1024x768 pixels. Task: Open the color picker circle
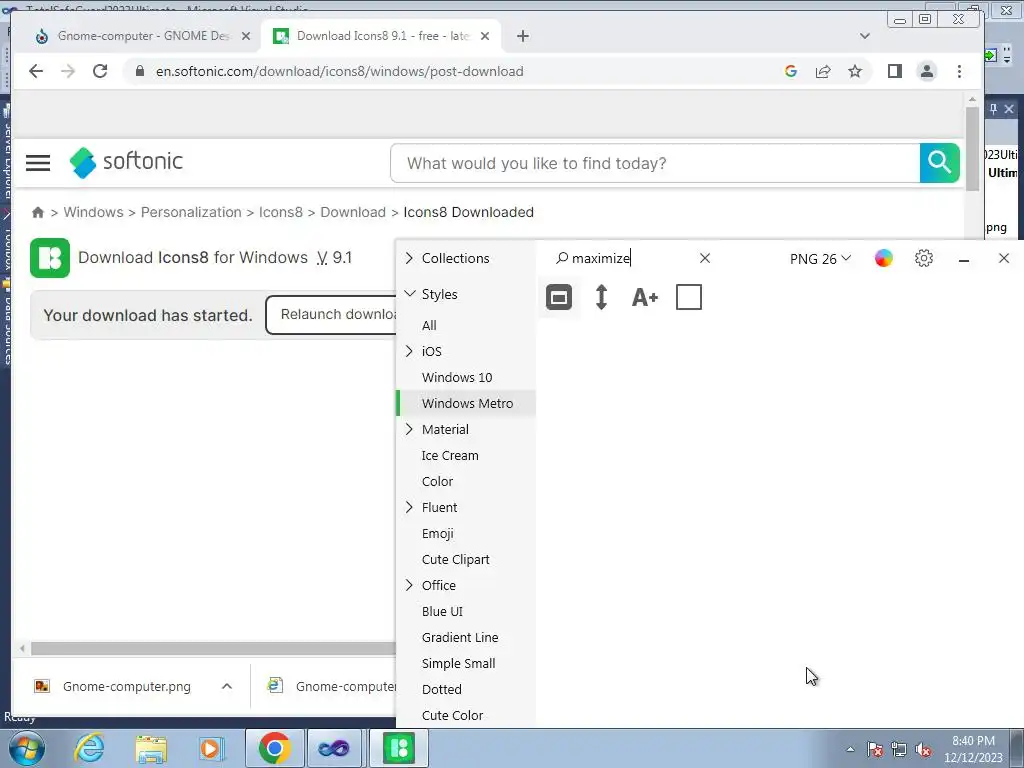point(884,258)
